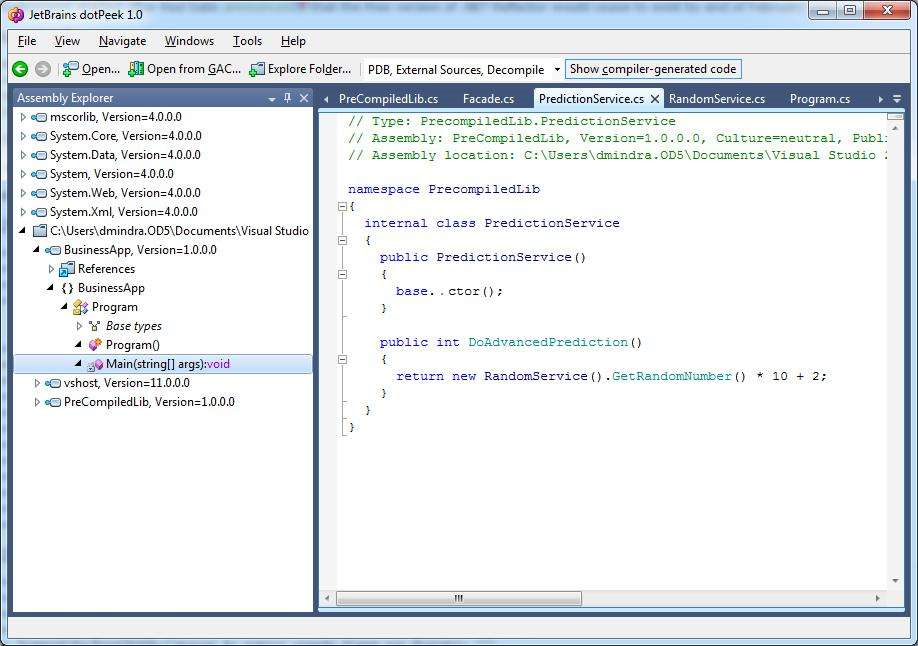Click the Program() constructor icon
918x646 pixels.
(x=95, y=345)
